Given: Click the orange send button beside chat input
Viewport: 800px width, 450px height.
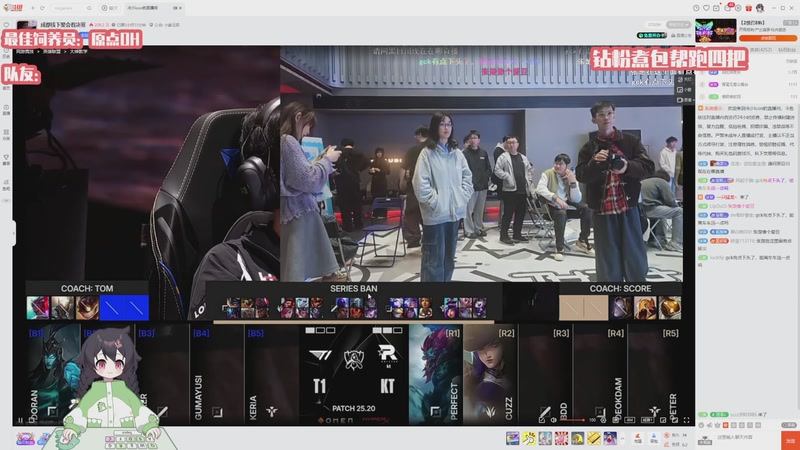Looking at the screenshot, I should pyautogui.click(x=790, y=440).
